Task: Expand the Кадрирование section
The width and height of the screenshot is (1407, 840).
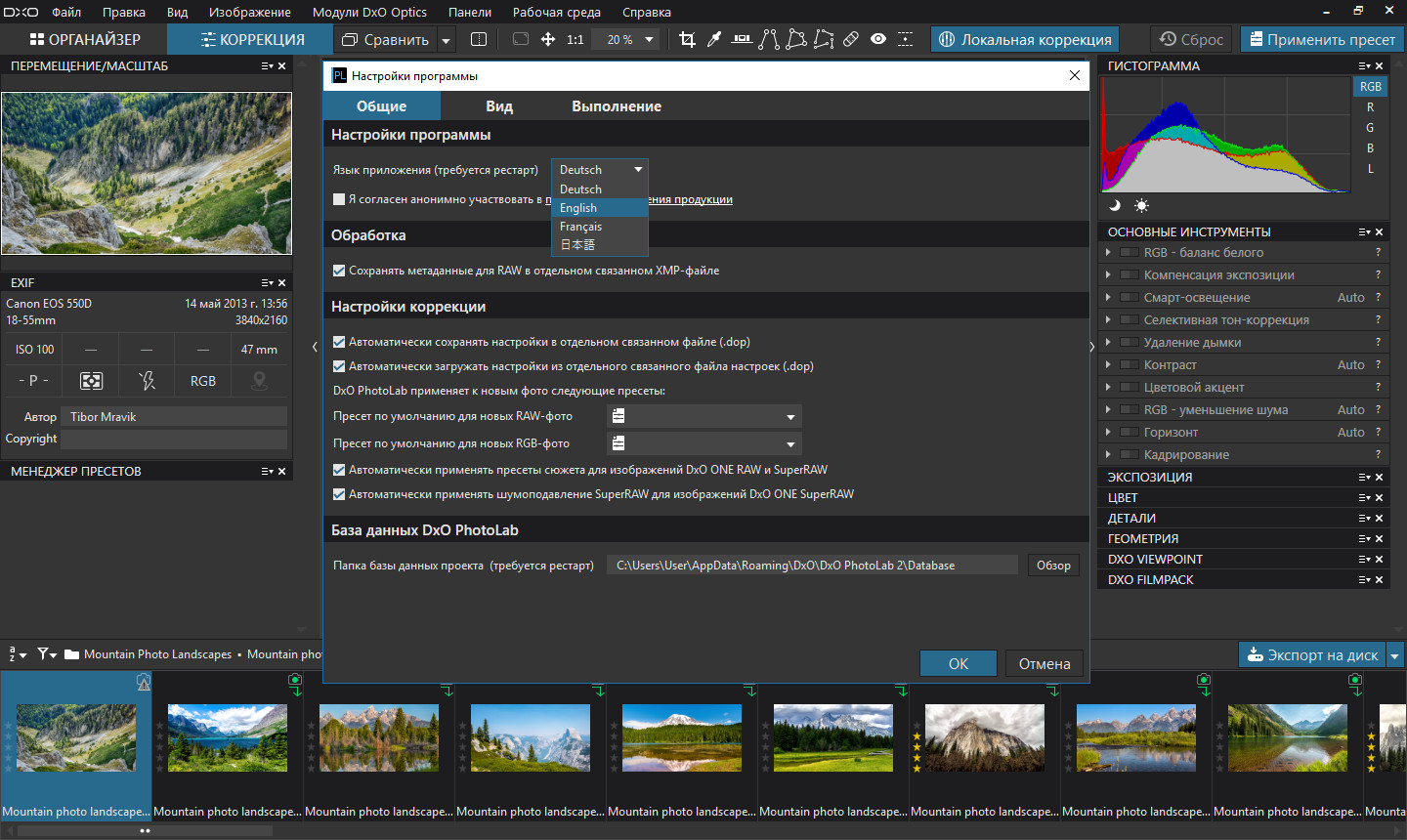Action: tap(1108, 454)
